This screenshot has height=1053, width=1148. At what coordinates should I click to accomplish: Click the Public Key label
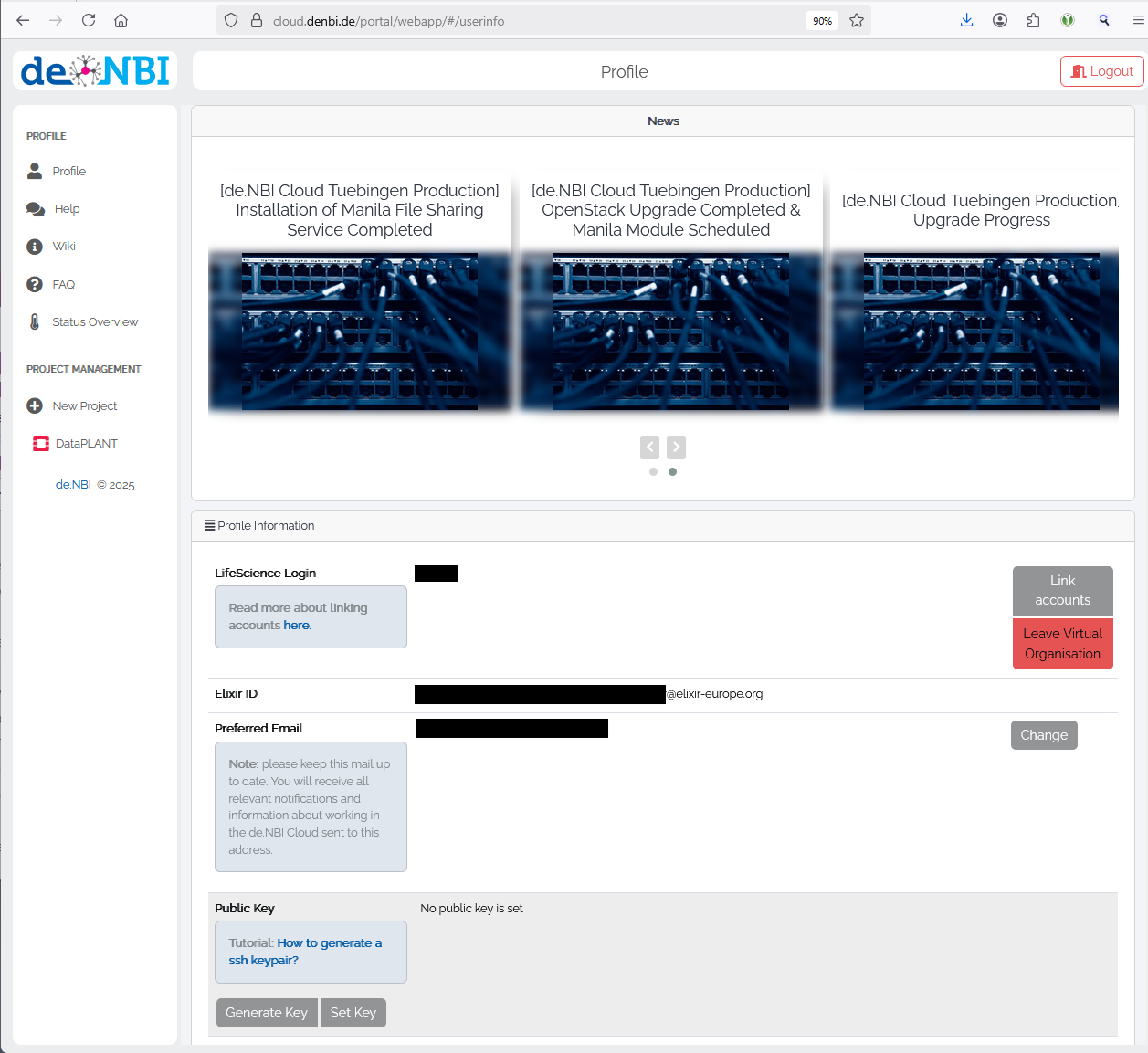click(x=245, y=909)
